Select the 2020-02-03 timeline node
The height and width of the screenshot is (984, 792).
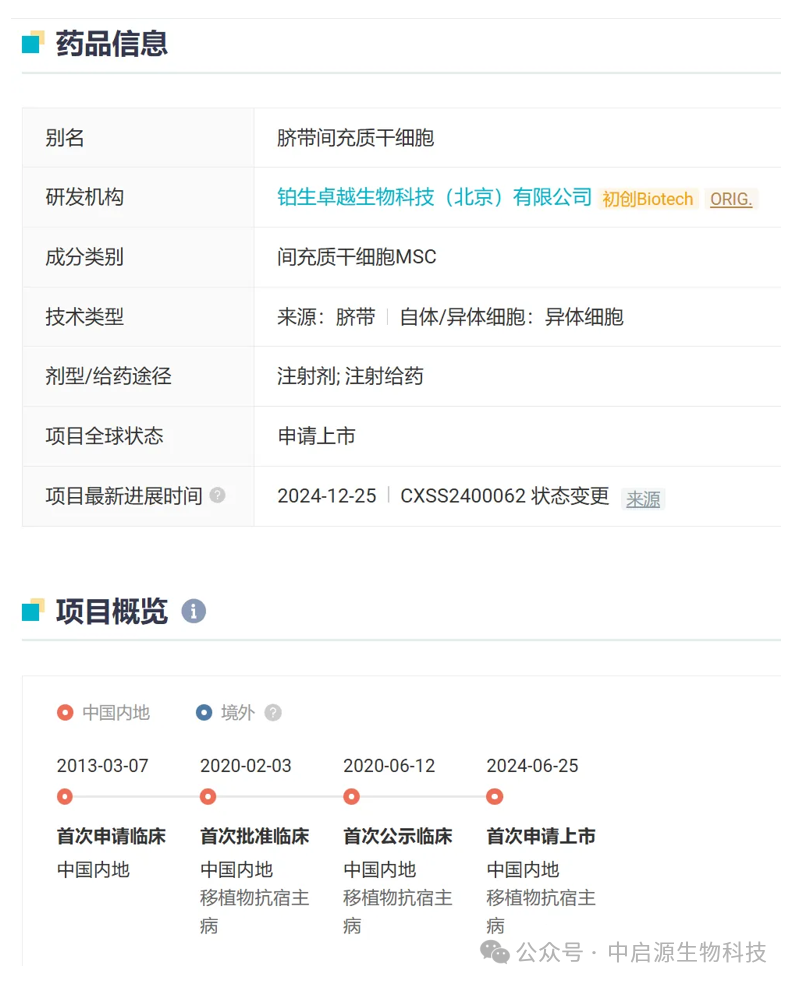click(208, 797)
